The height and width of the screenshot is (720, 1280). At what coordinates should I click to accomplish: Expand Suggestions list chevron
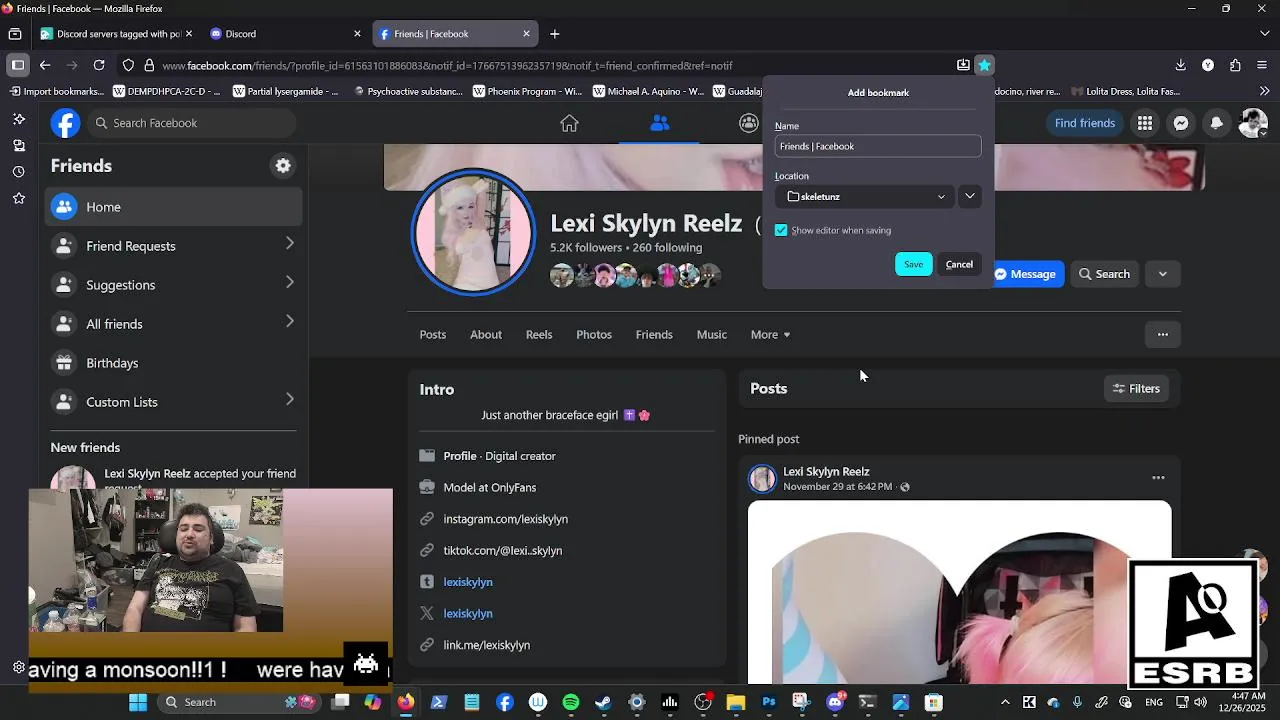point(289,283)
